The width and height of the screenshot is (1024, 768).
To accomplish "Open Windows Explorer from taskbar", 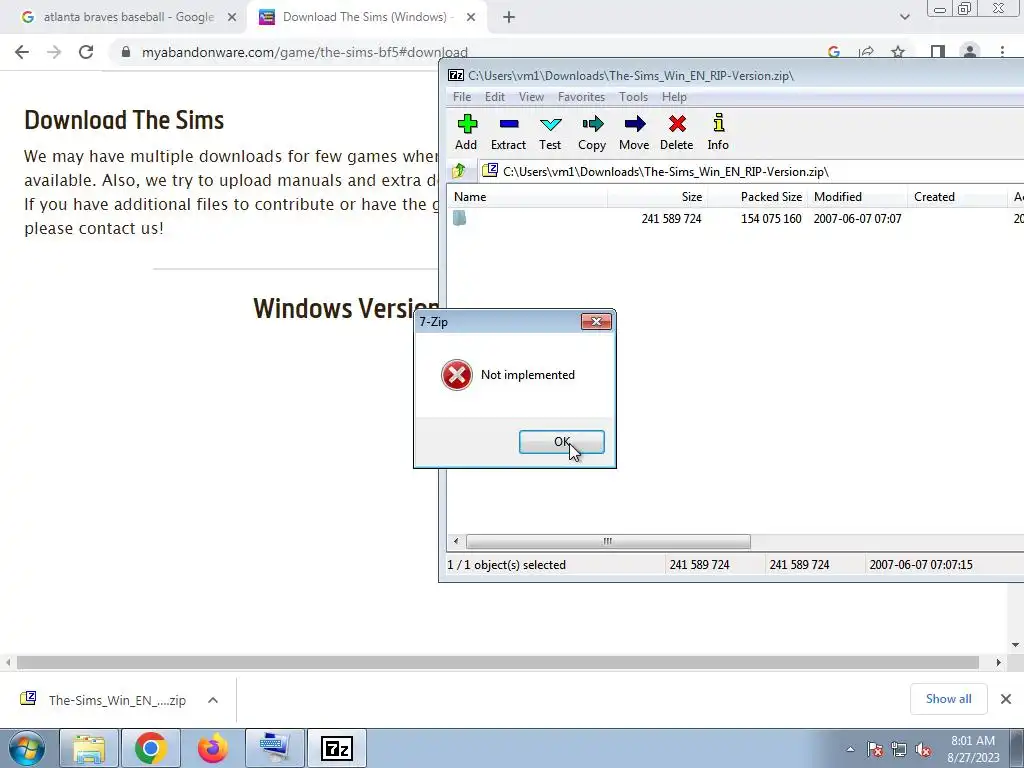I will click(x=89, y=748).
